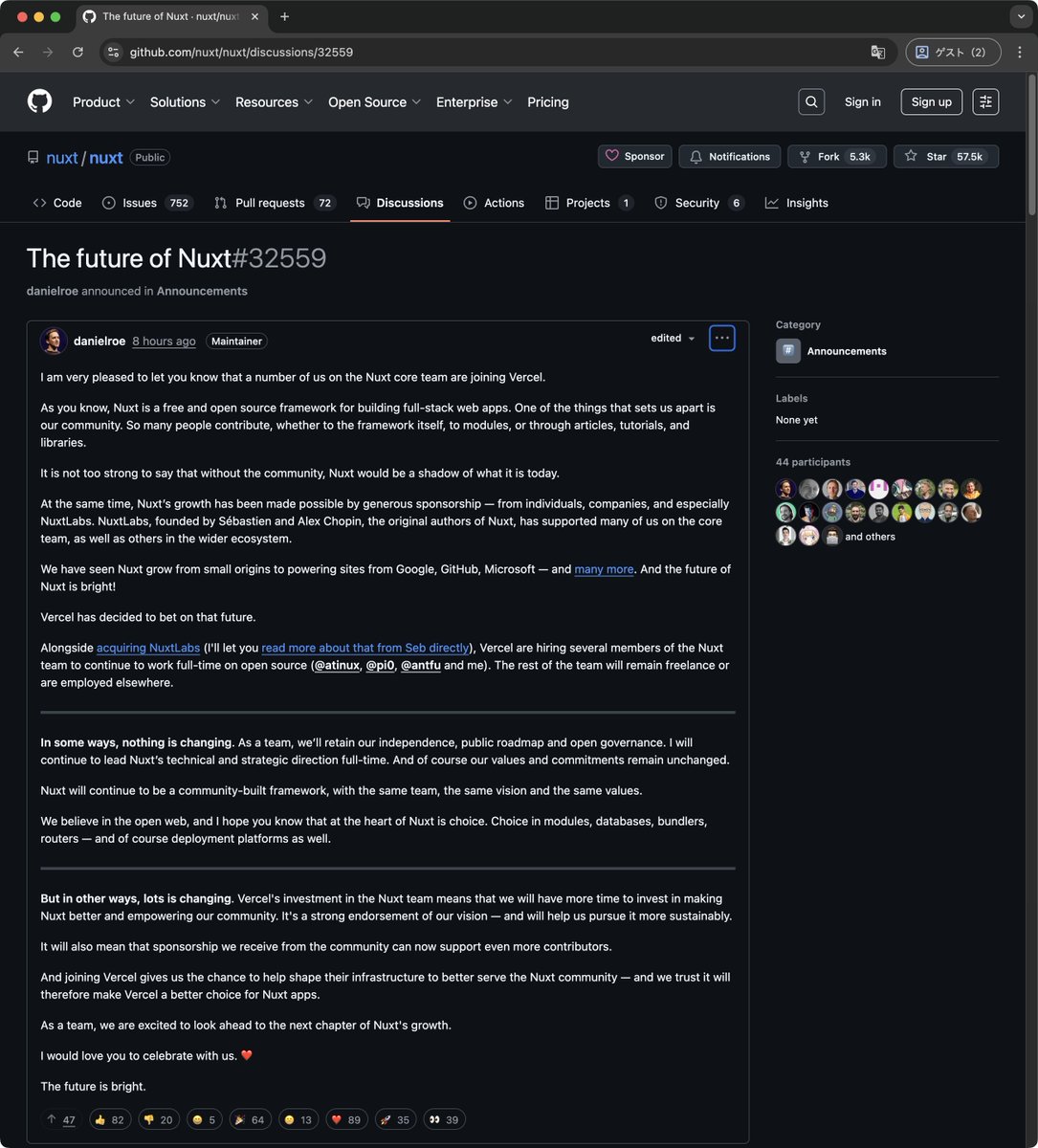Open the bold nuxt repository name link
This screenshot has height=1148, width=1038.
coord(106,158)
